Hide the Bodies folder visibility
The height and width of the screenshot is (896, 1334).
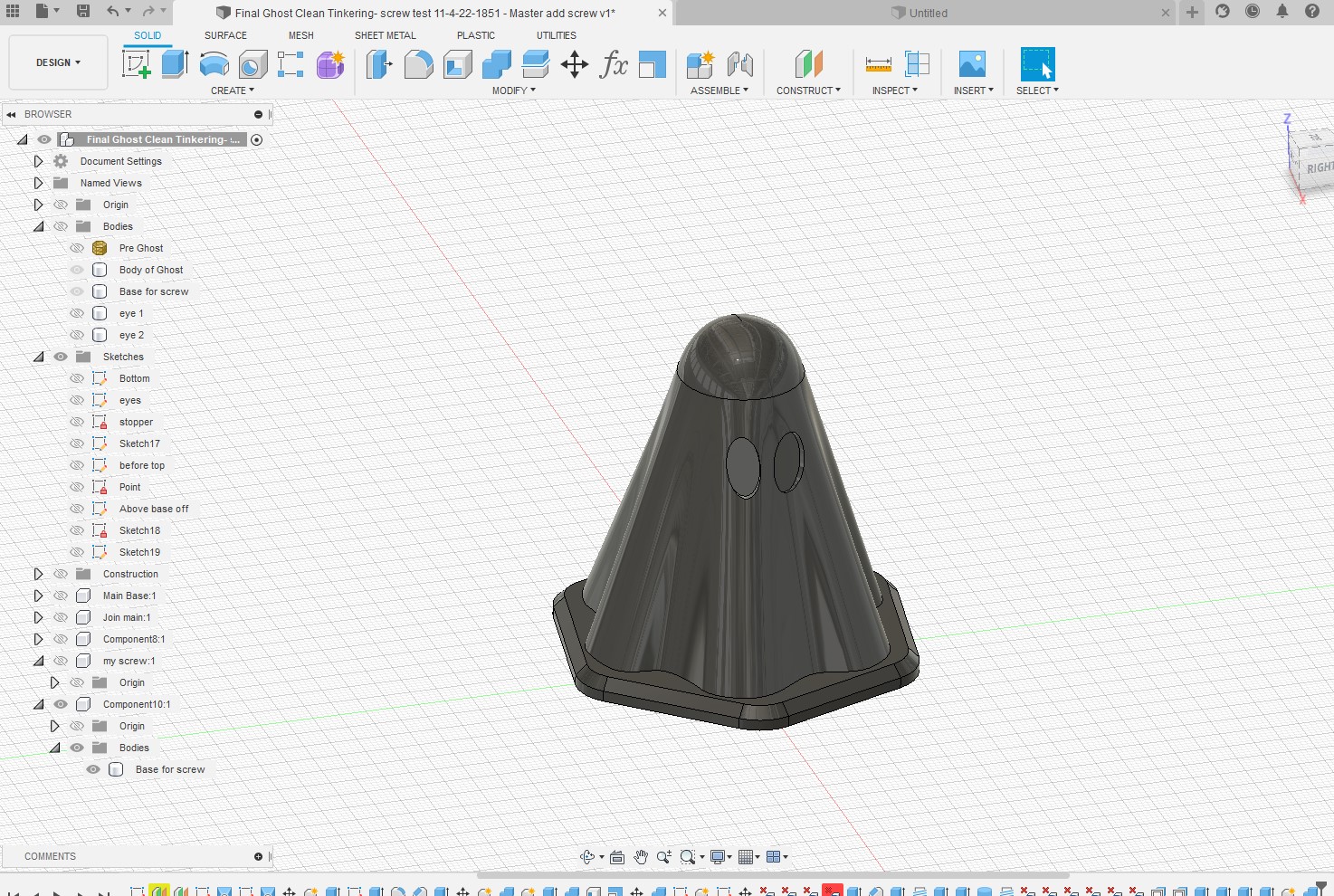(x=60, y=226)
